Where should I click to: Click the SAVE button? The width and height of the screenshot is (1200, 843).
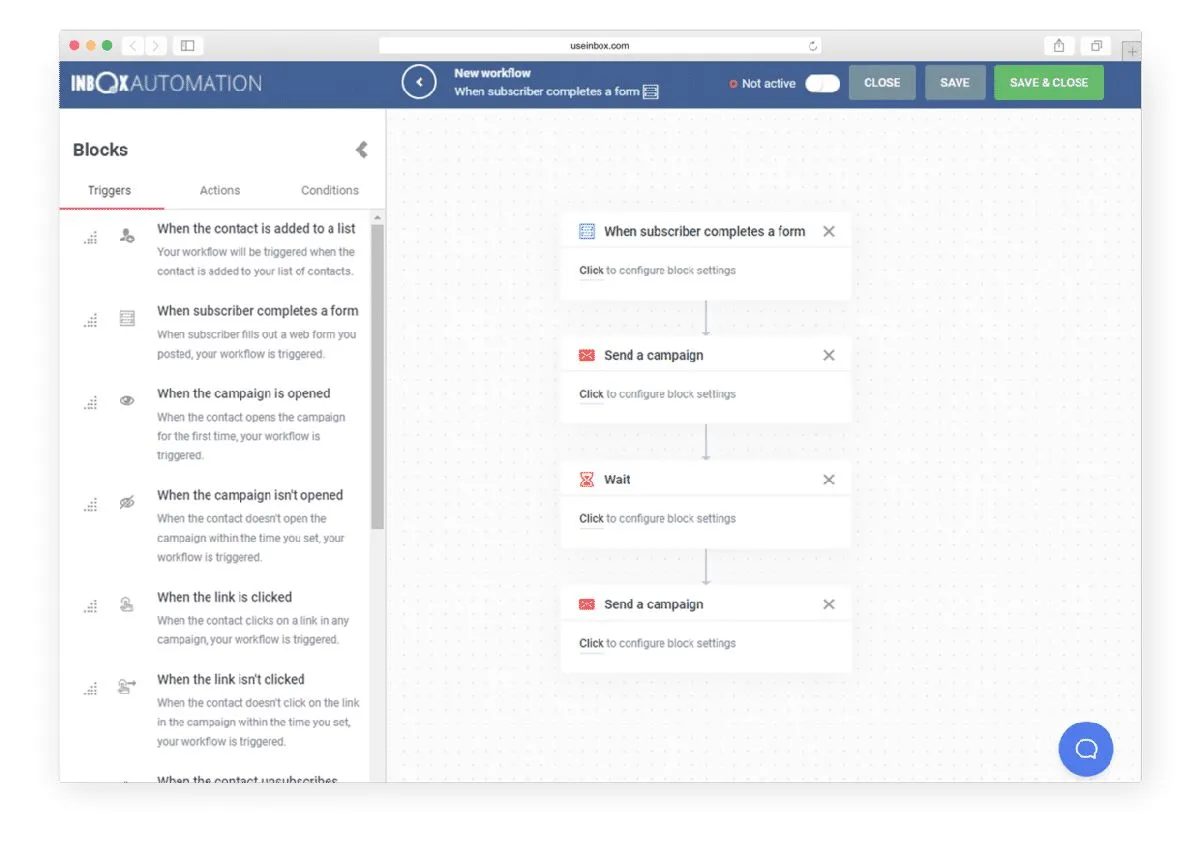click(x=955, y=83)
